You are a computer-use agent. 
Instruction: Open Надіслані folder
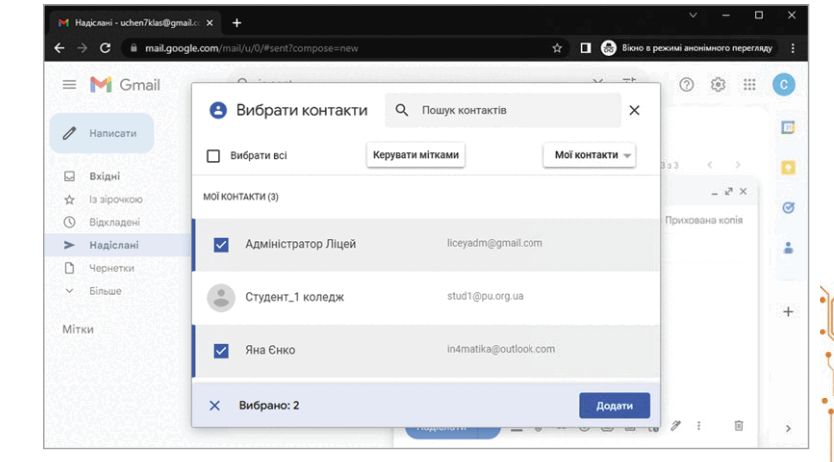117,245
